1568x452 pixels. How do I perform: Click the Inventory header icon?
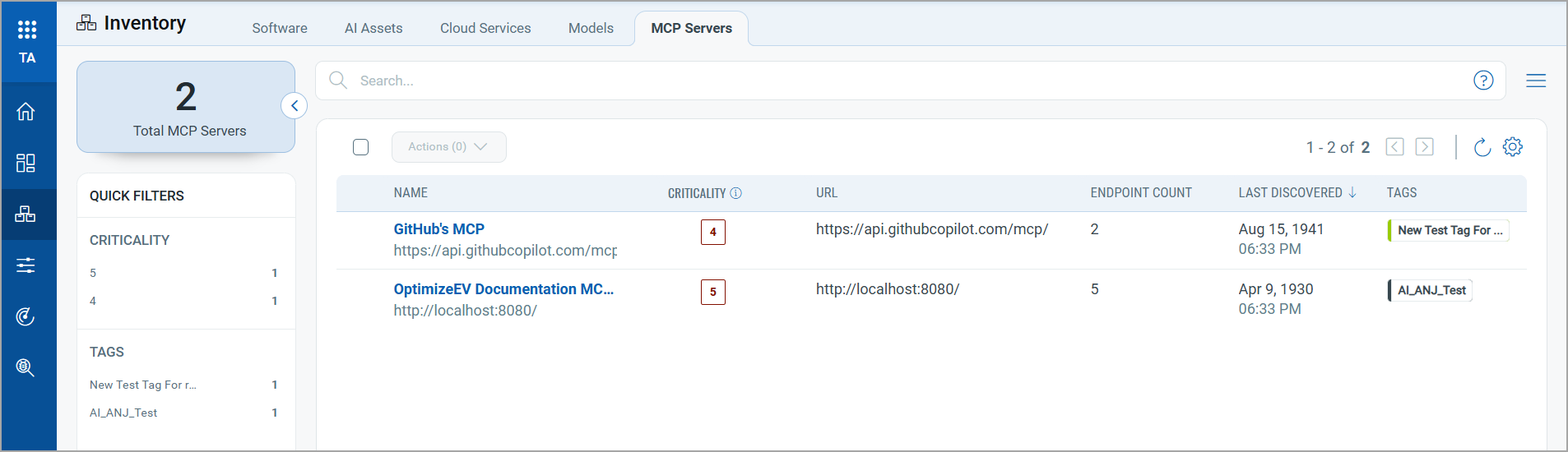(86, 23)
